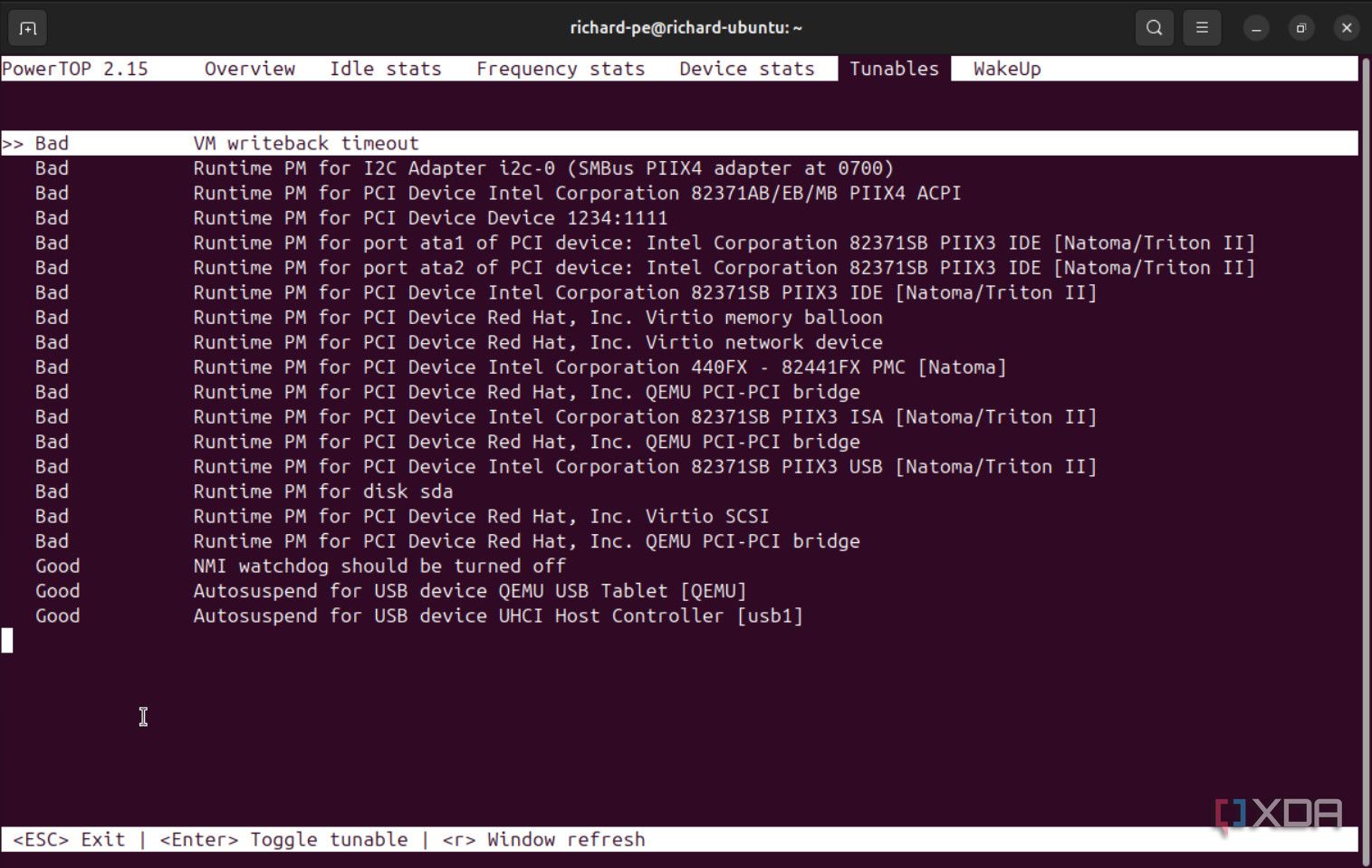
Task: Switch to the Idle stats tab
Action: tap(385, 69)
